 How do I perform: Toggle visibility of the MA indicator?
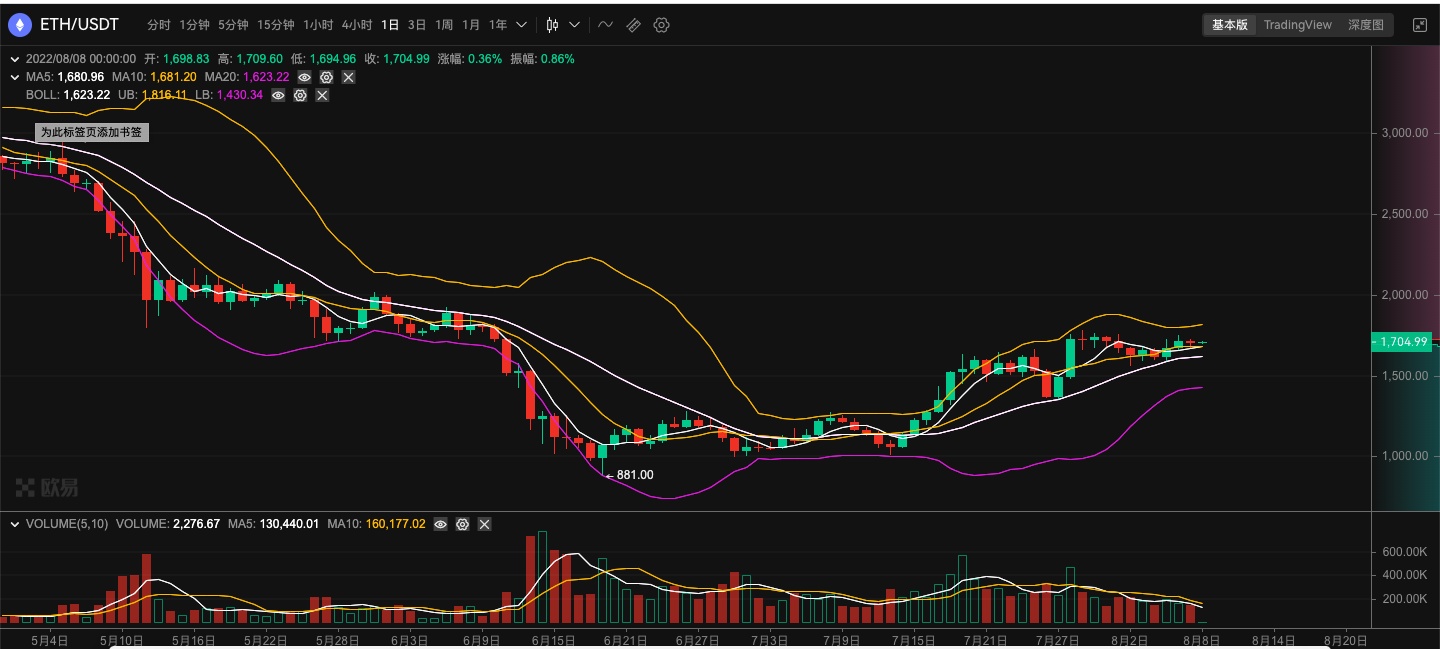pos(304,77)
